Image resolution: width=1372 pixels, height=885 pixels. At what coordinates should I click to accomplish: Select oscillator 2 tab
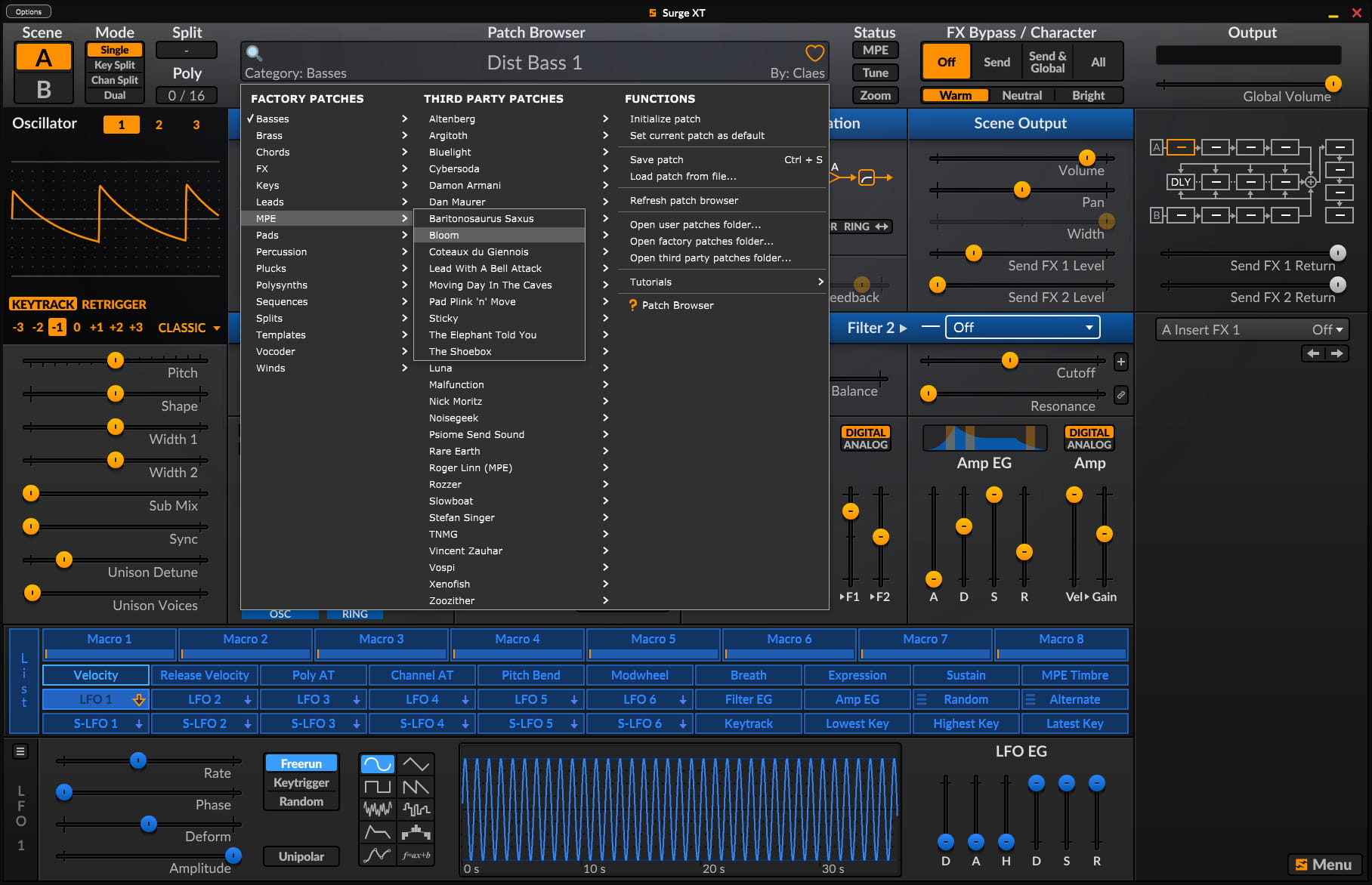[x=159, y=125]
